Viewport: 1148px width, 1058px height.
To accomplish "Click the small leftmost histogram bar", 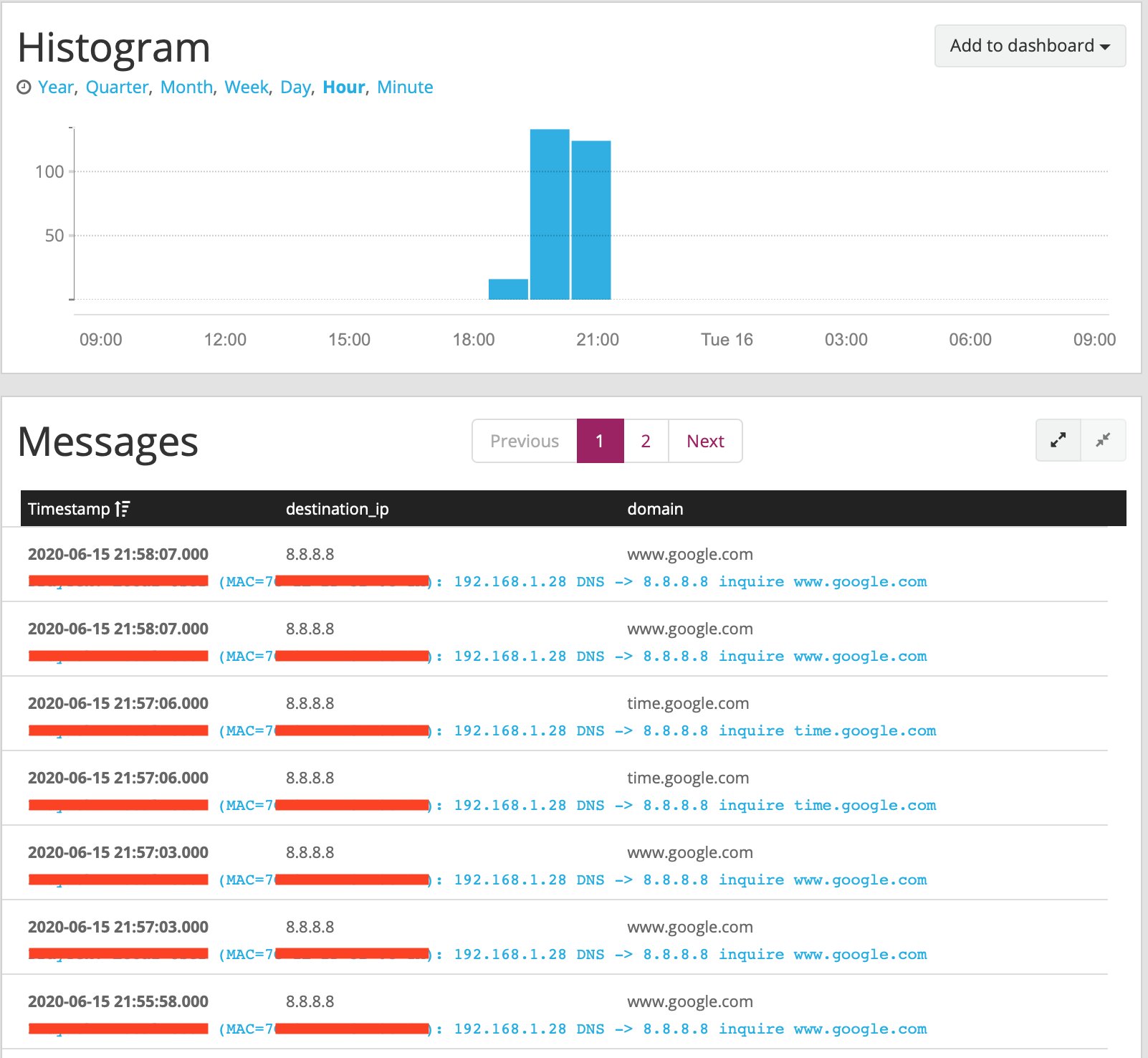I will click(x=508, y=290).
